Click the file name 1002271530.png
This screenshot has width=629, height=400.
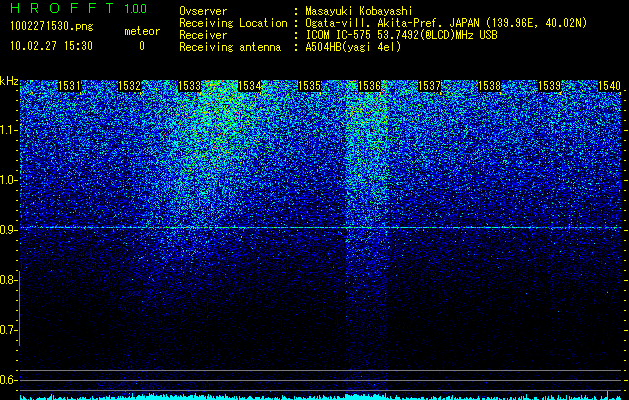coord(52,27)
